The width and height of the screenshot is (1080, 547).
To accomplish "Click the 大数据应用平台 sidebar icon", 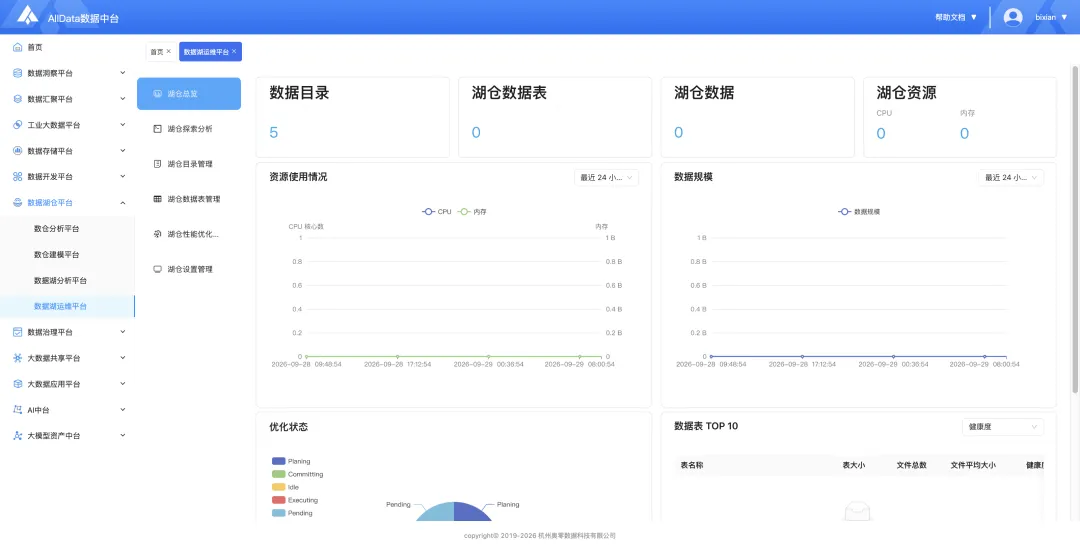I will (18, 384).
